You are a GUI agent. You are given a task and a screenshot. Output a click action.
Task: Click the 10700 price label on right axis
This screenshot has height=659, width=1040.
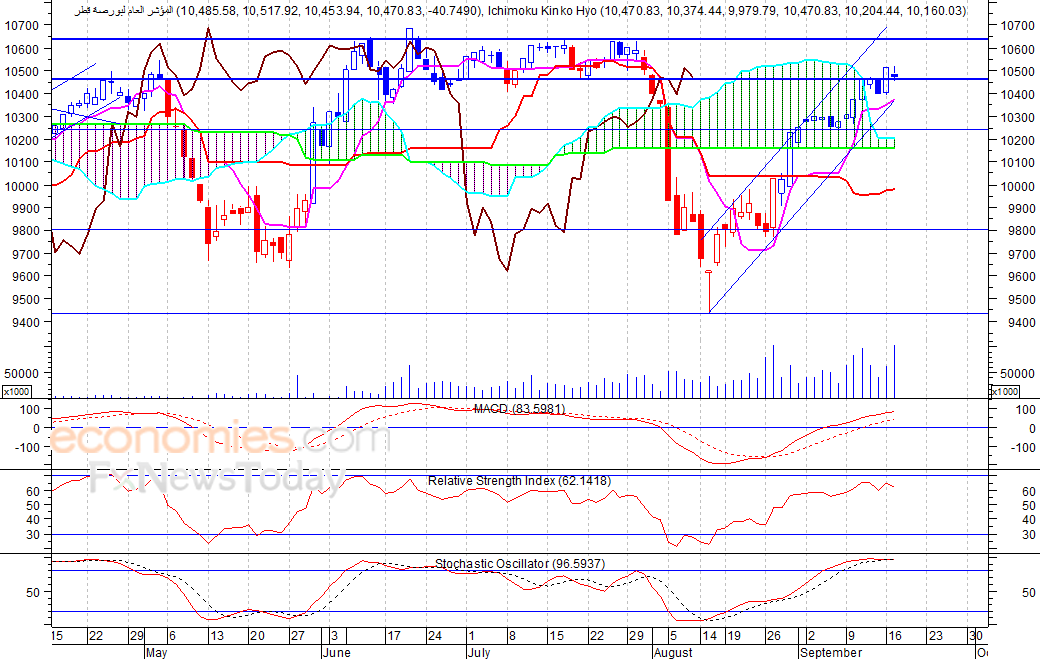click(1017, 25)
